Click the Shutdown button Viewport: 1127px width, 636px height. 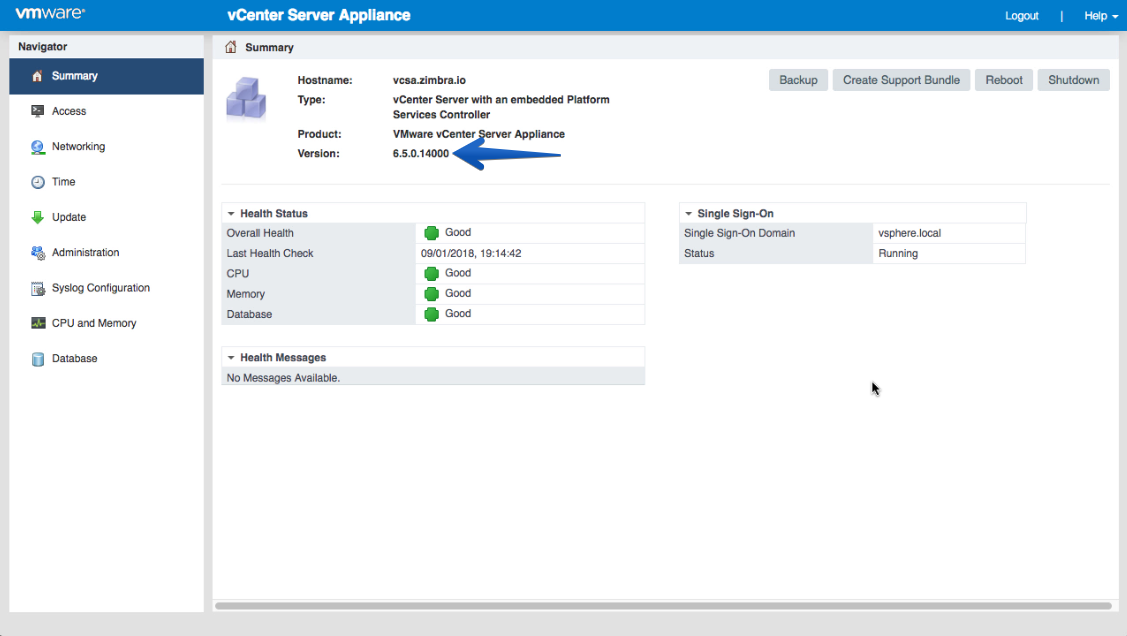click(1073, 80)
